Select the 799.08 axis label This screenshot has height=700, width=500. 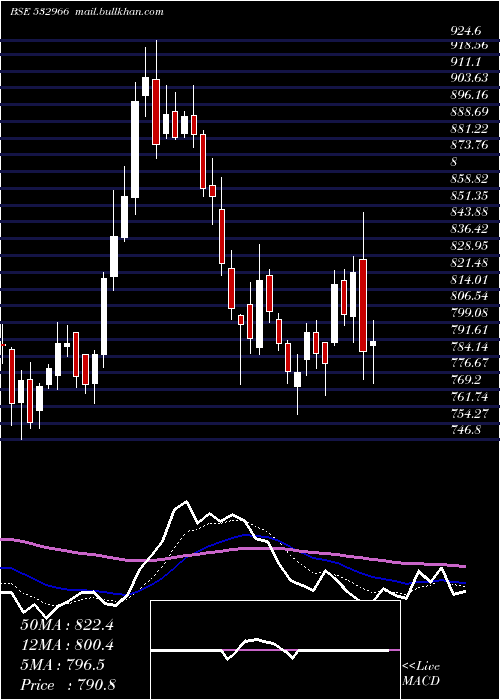469,312
